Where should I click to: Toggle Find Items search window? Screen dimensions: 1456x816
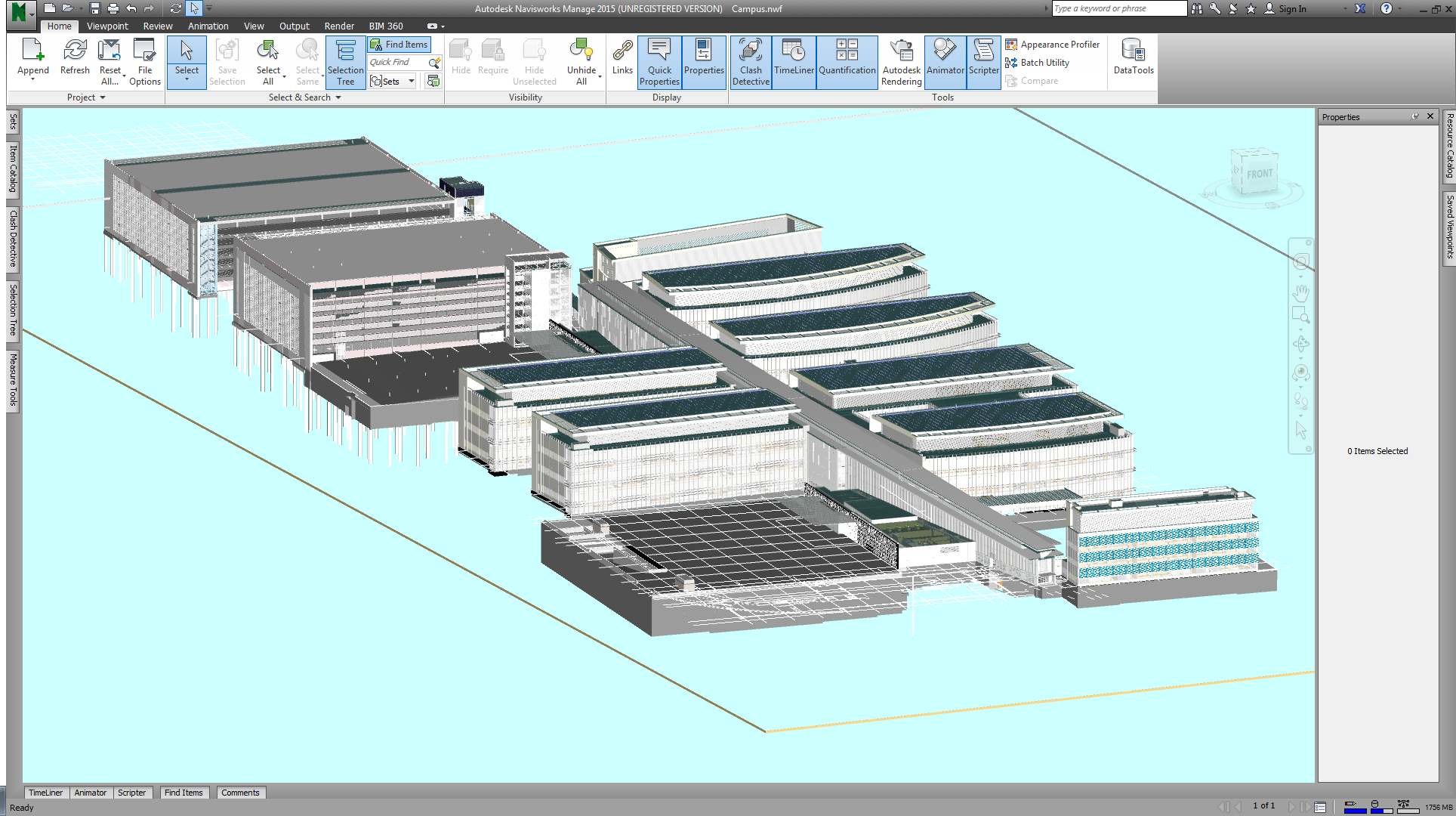click(399, 44)
